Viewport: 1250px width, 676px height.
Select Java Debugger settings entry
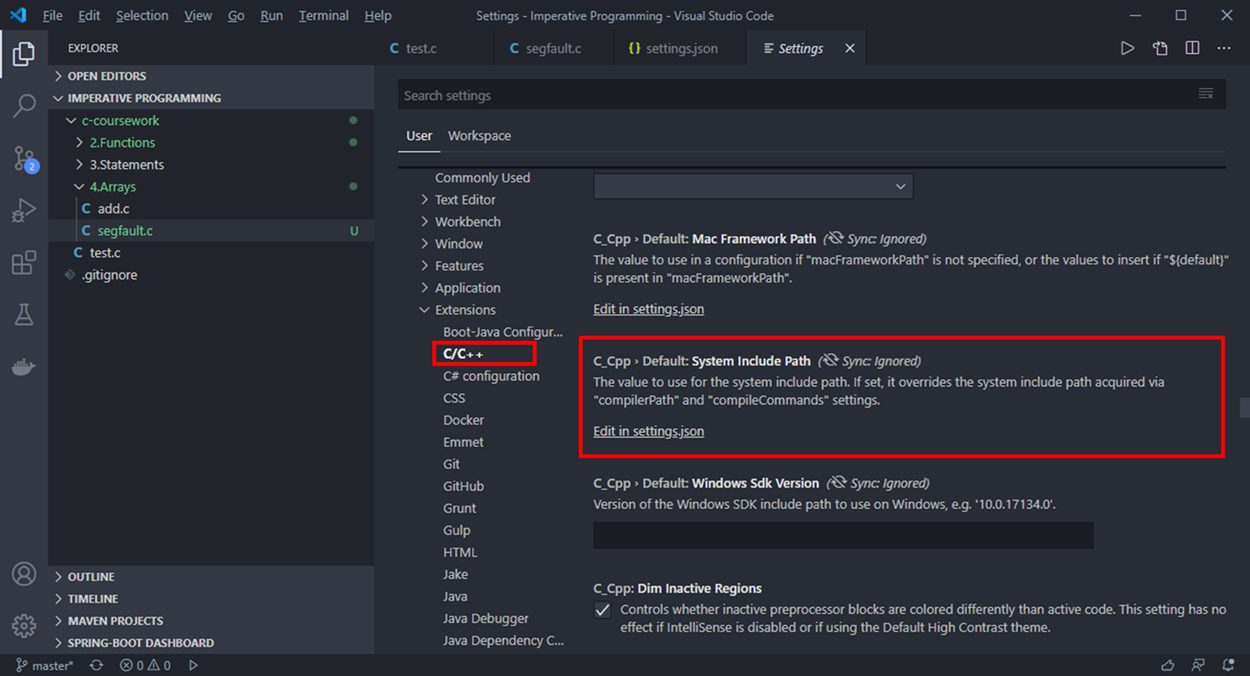pyautogui.click(x=485, y=618)
